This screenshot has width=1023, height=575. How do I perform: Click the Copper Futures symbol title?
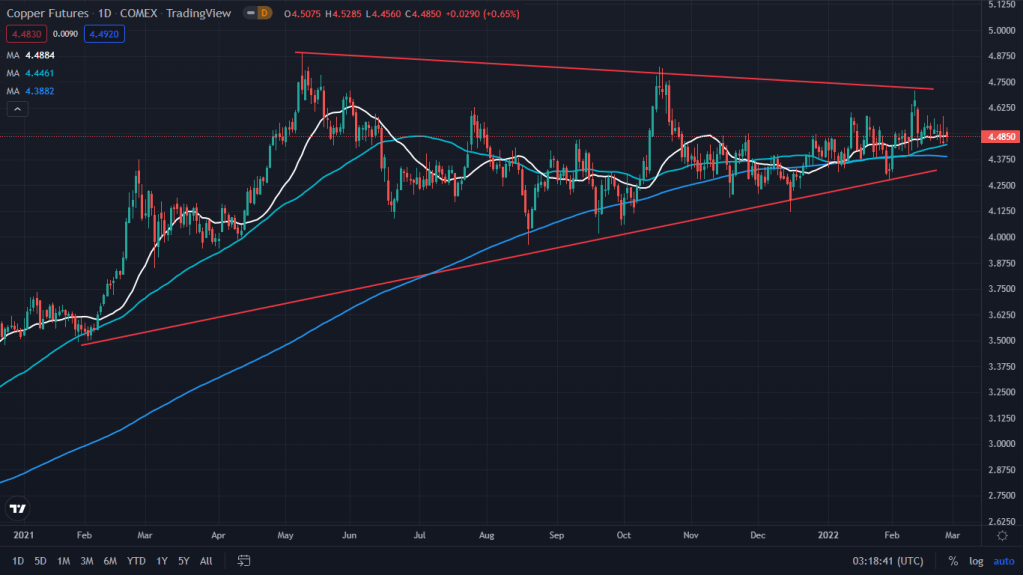(x=47, y=13)
